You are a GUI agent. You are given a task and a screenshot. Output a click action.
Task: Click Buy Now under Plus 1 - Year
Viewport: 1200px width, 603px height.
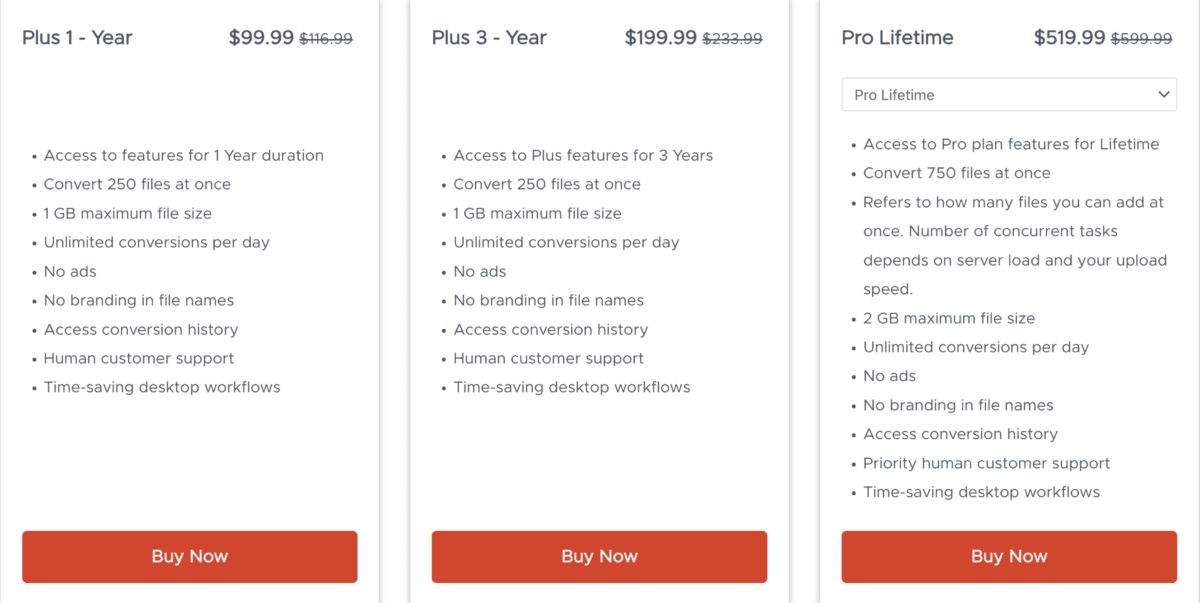(189, 556)
